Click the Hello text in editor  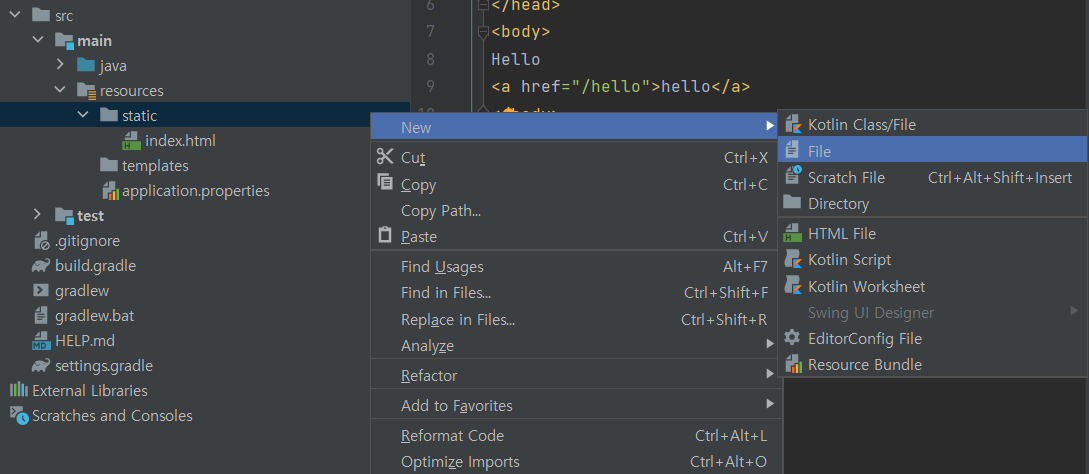coord(515,60)
